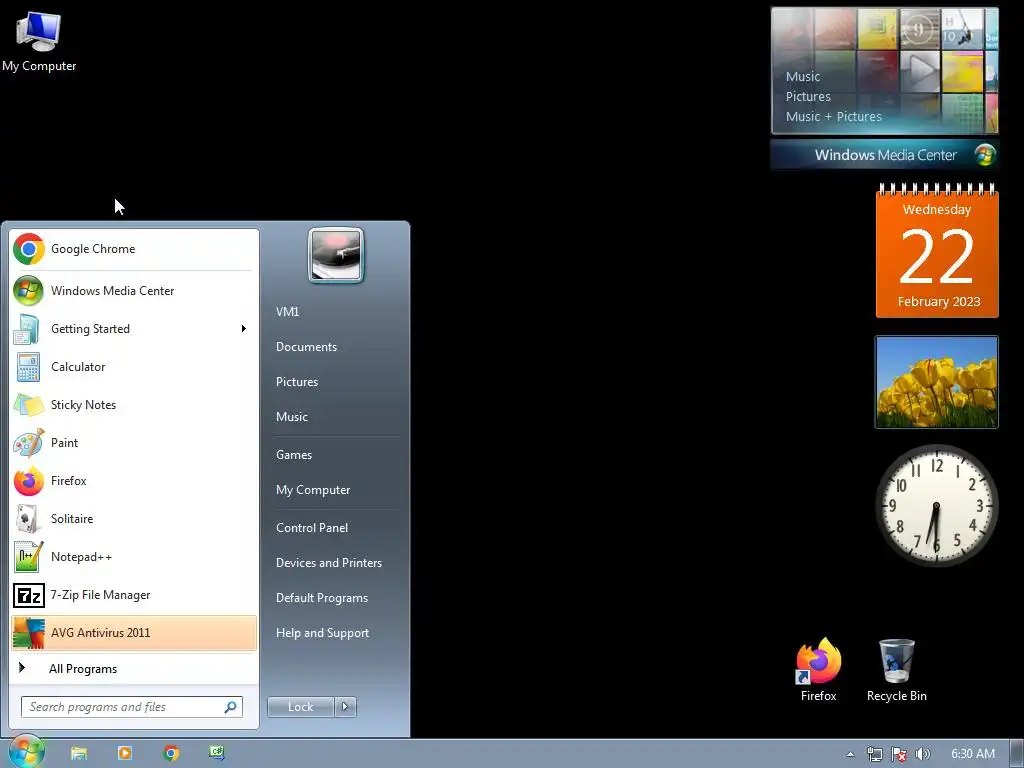Open My Computer desktop icon
The height and width of the screenshot is (768, 1024).
tap(39, 42)
